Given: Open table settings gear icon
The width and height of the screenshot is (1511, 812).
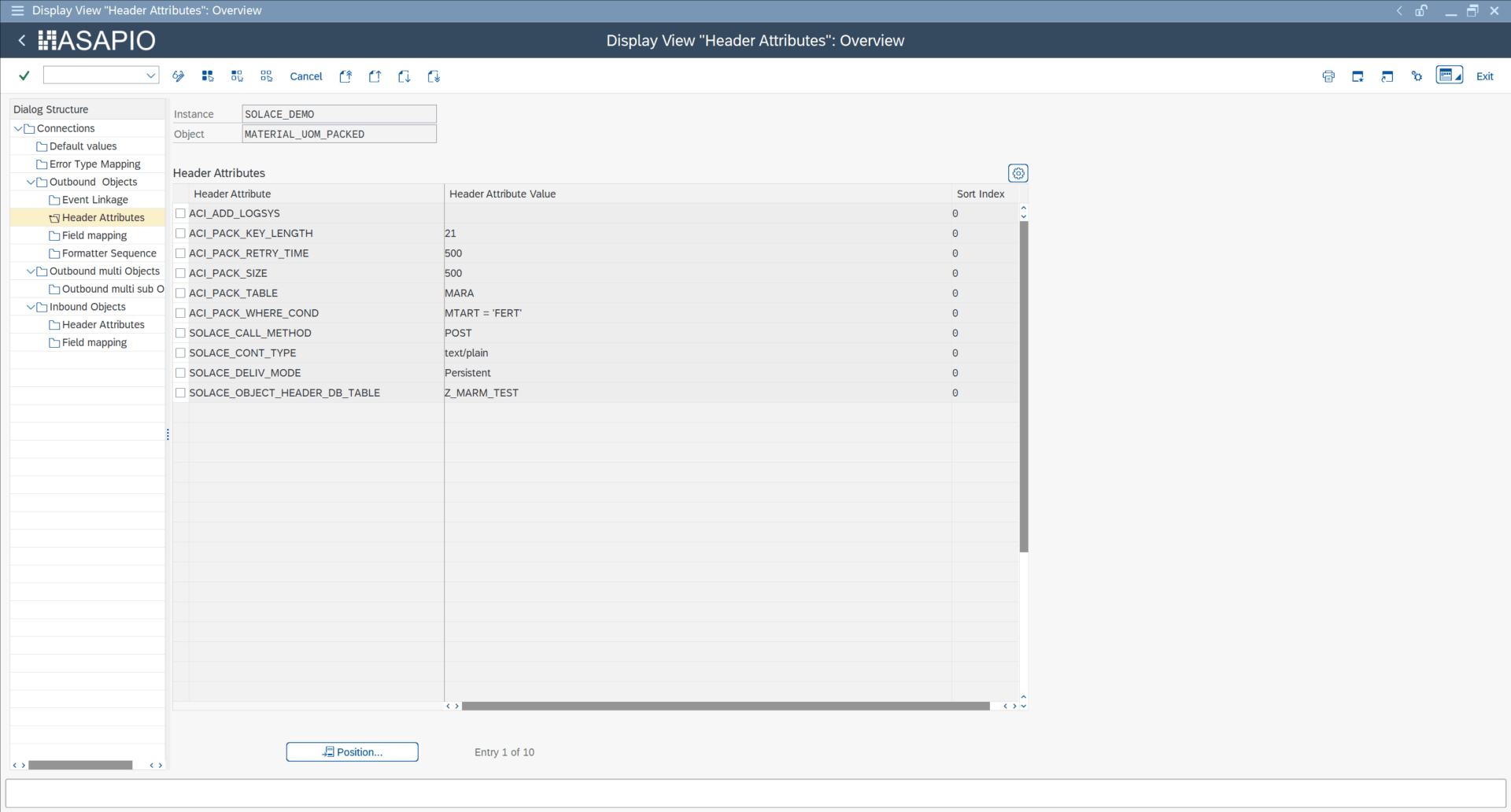Looking at the screenshot, I should point(1018,173).
